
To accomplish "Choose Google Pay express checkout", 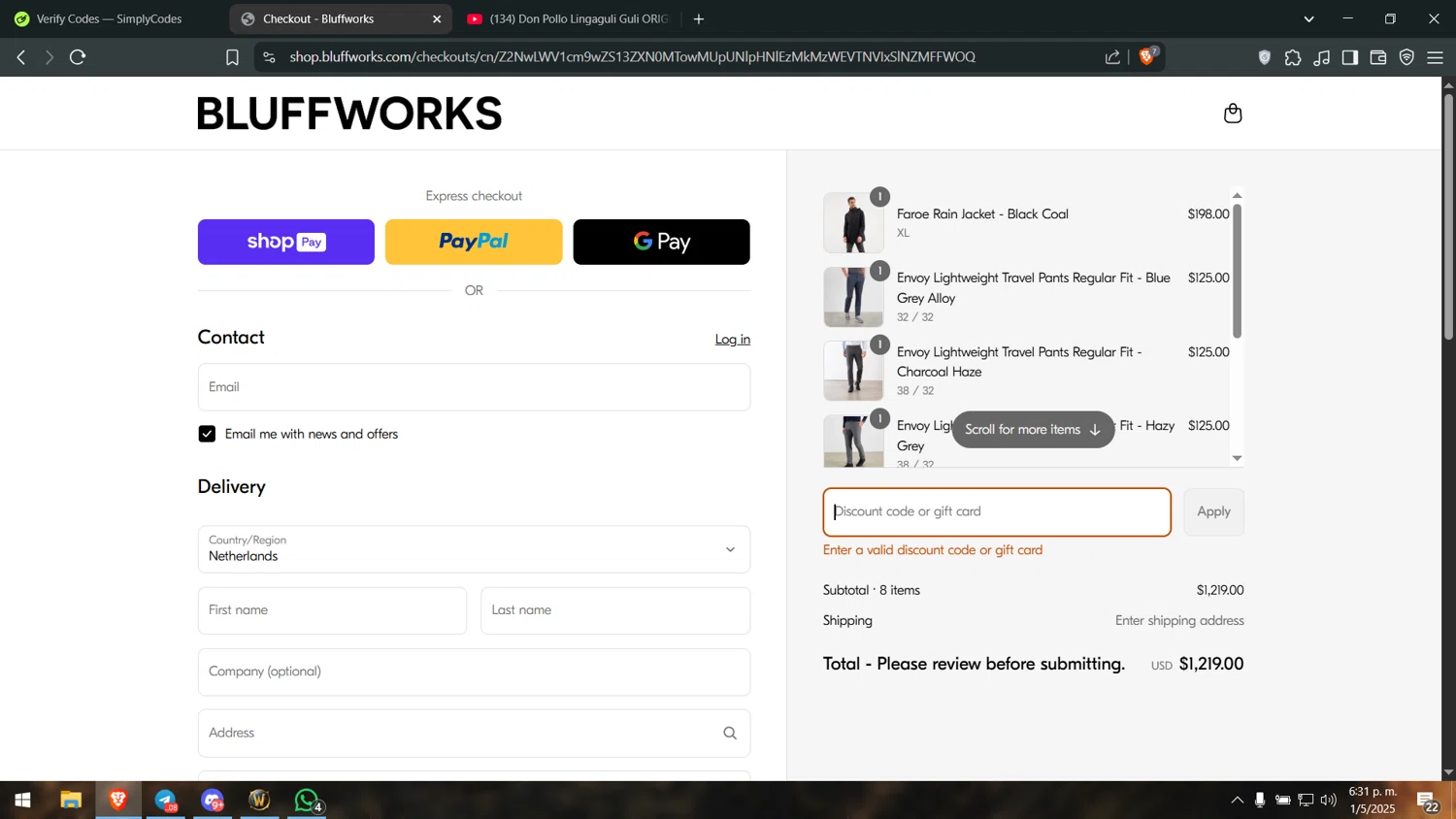I will click(x=661, y=242).
